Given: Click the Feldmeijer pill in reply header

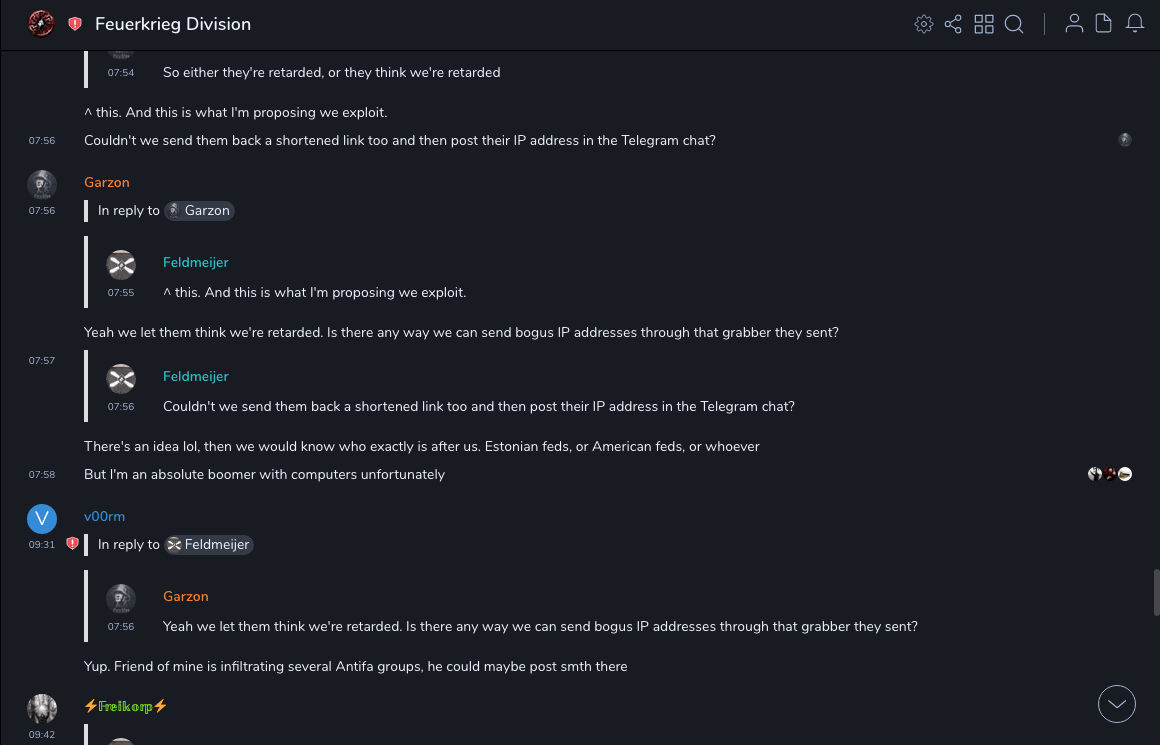Looking at the screenshot, I should pyautogui.click(x=209, y=545).
